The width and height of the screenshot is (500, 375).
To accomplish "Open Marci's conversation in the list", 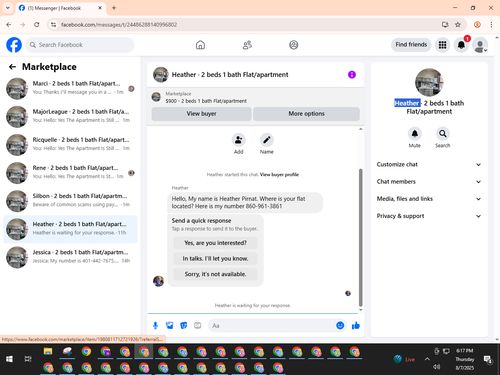I will [70, 88].
